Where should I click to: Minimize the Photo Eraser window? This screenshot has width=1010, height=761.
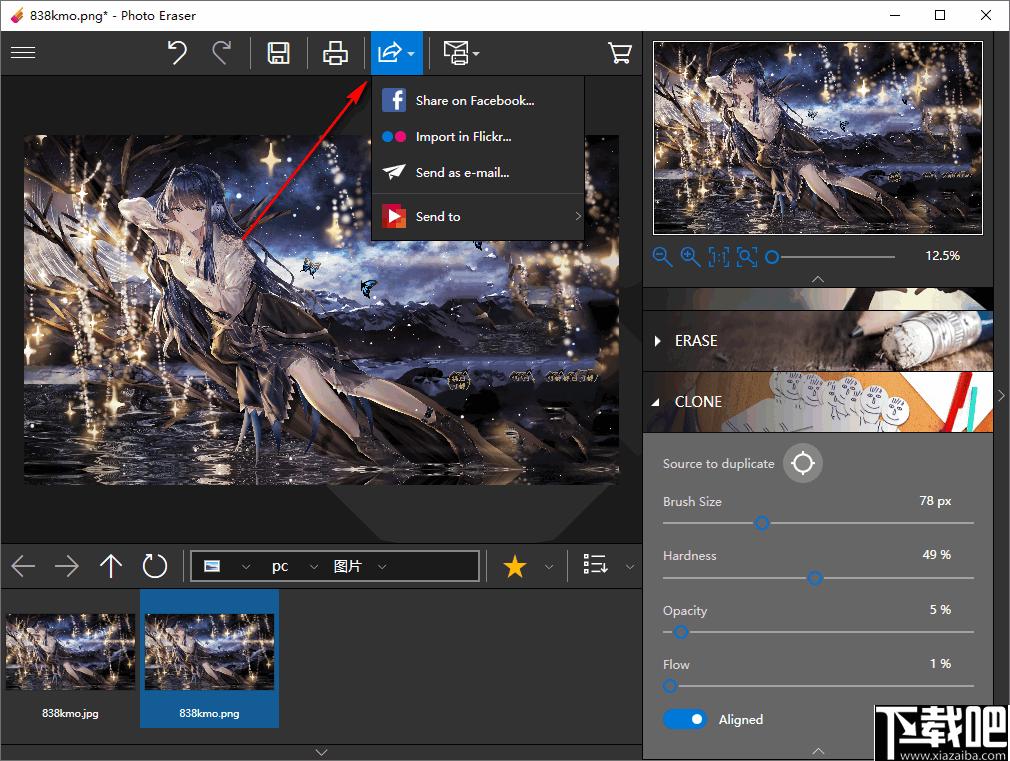[895, 15]
